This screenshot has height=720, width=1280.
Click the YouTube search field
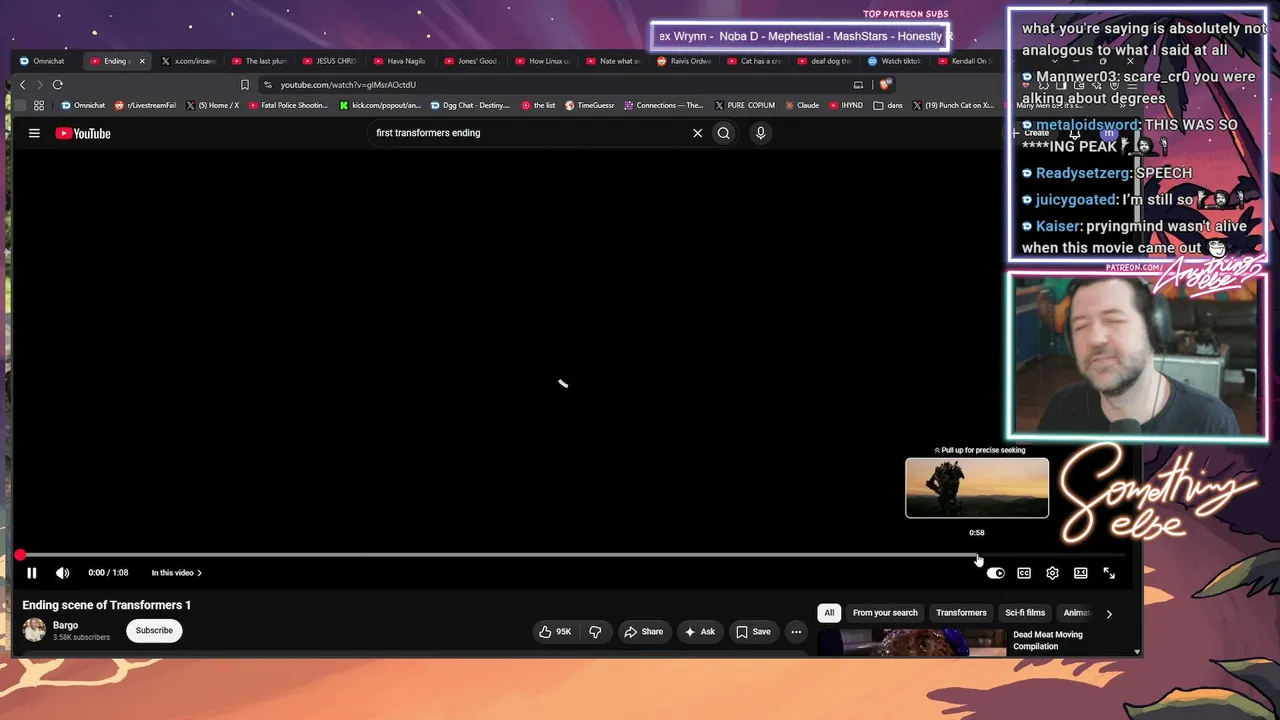click(x=530, y=133)
